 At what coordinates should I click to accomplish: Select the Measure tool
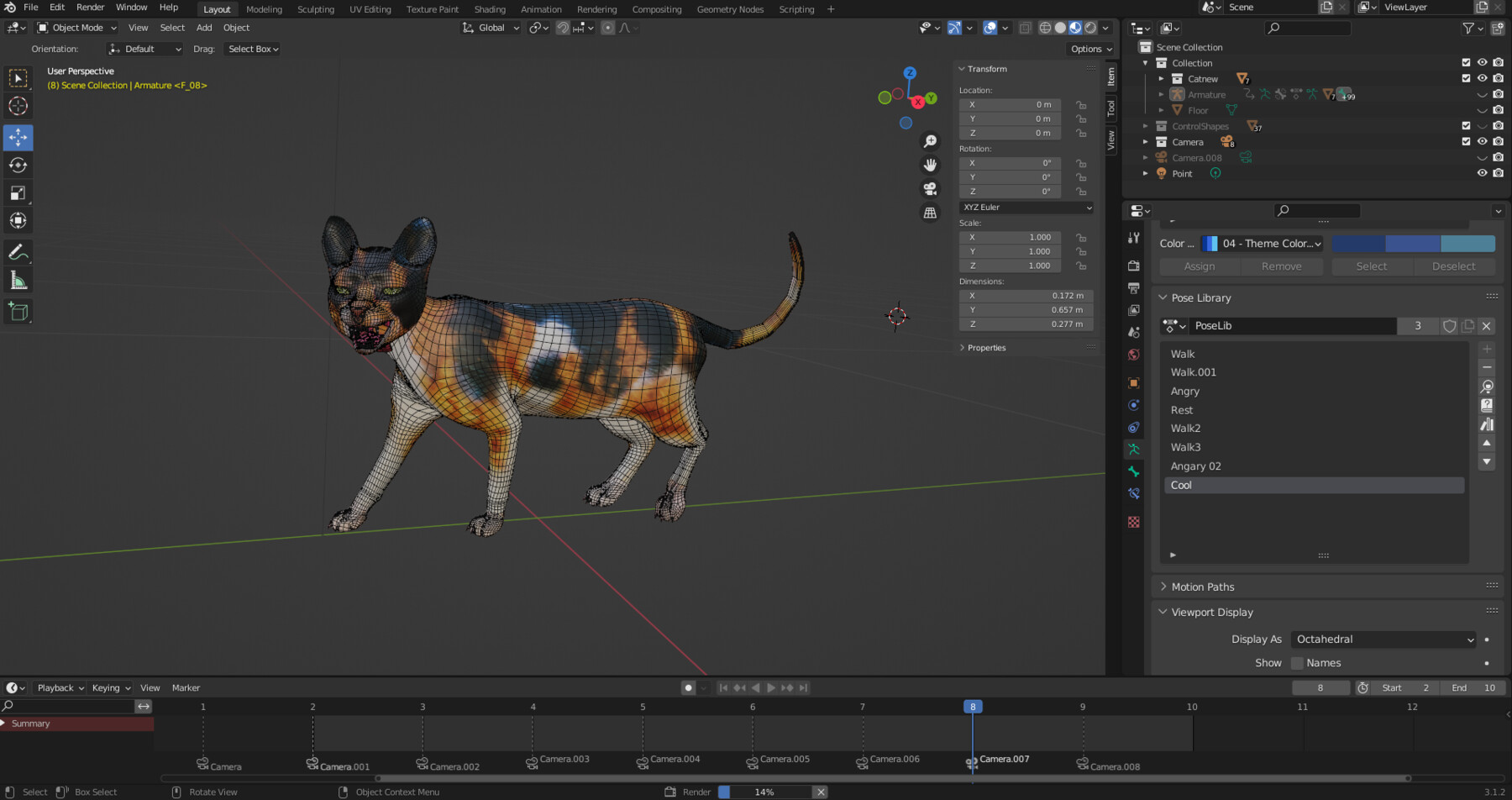(x=18, y=280)
